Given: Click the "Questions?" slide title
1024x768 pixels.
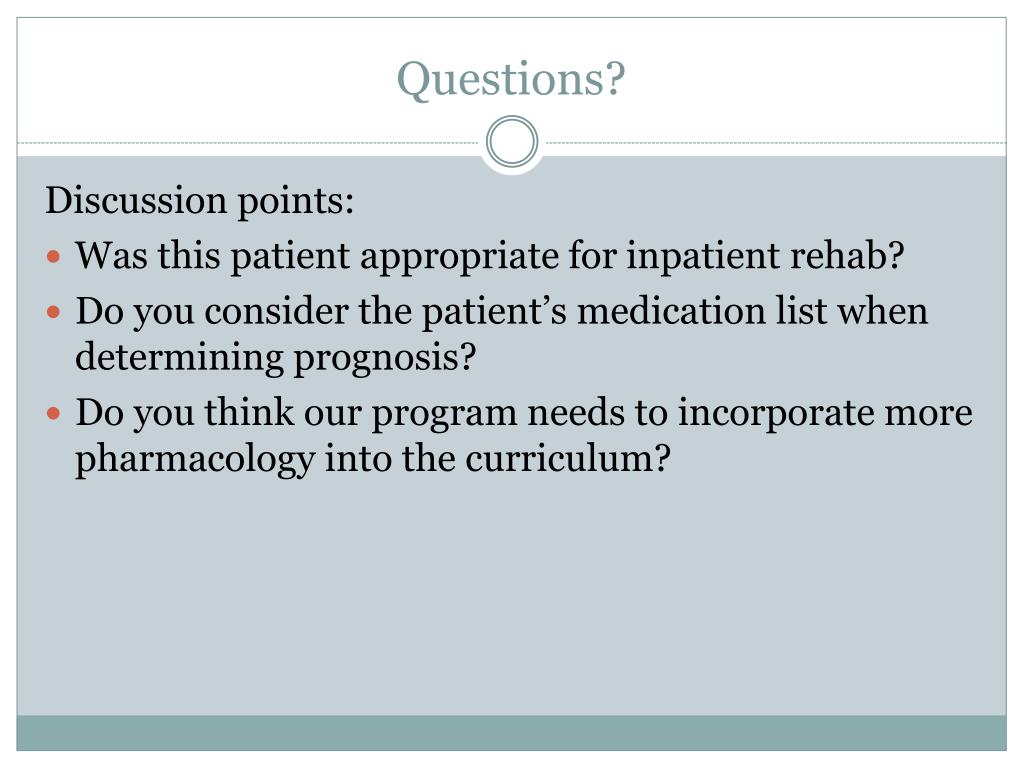Looking at the screenshot, I should tap(511, 80).
